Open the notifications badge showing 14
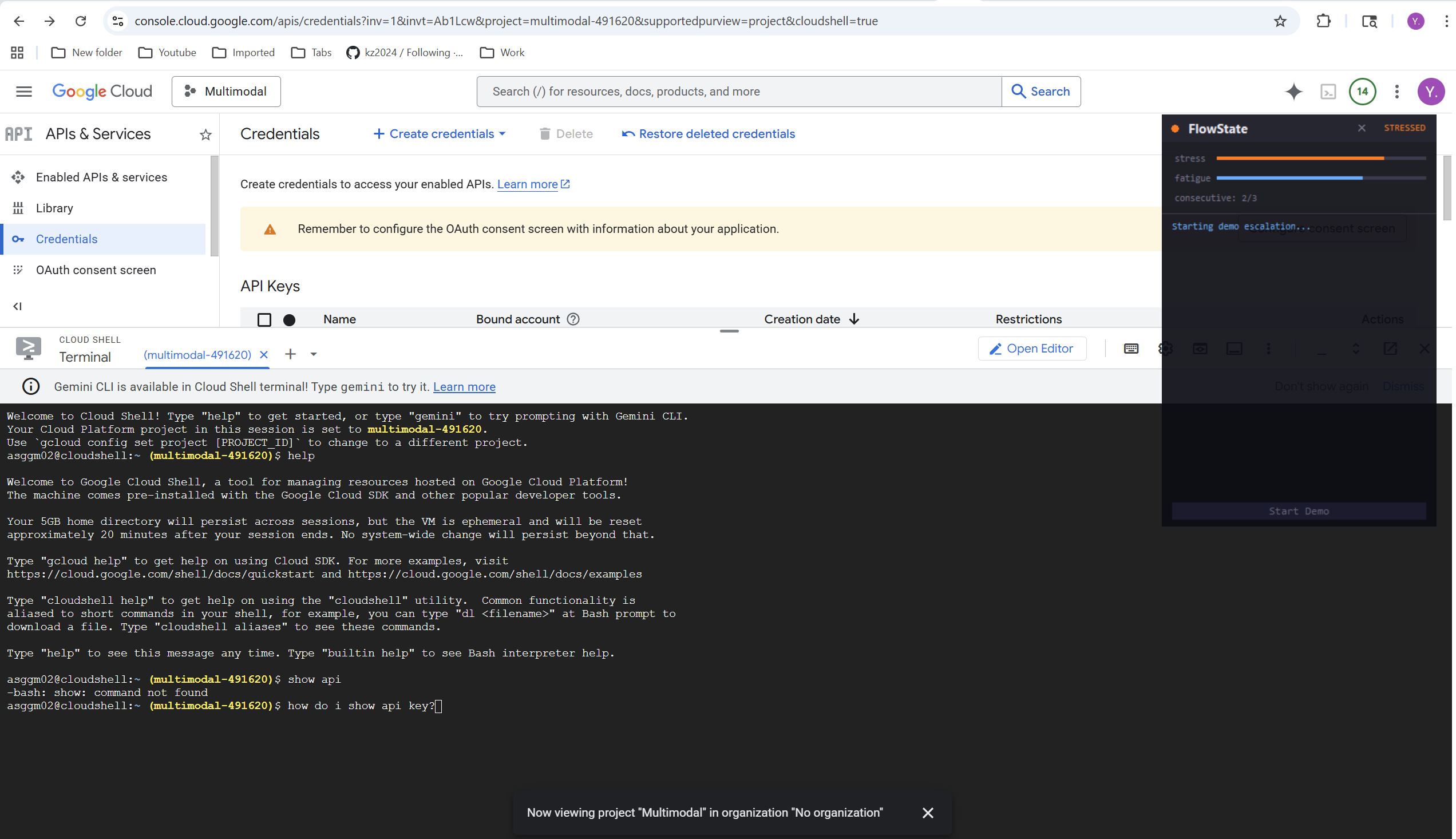The image size is (1456, 839). click(1362, 92)
